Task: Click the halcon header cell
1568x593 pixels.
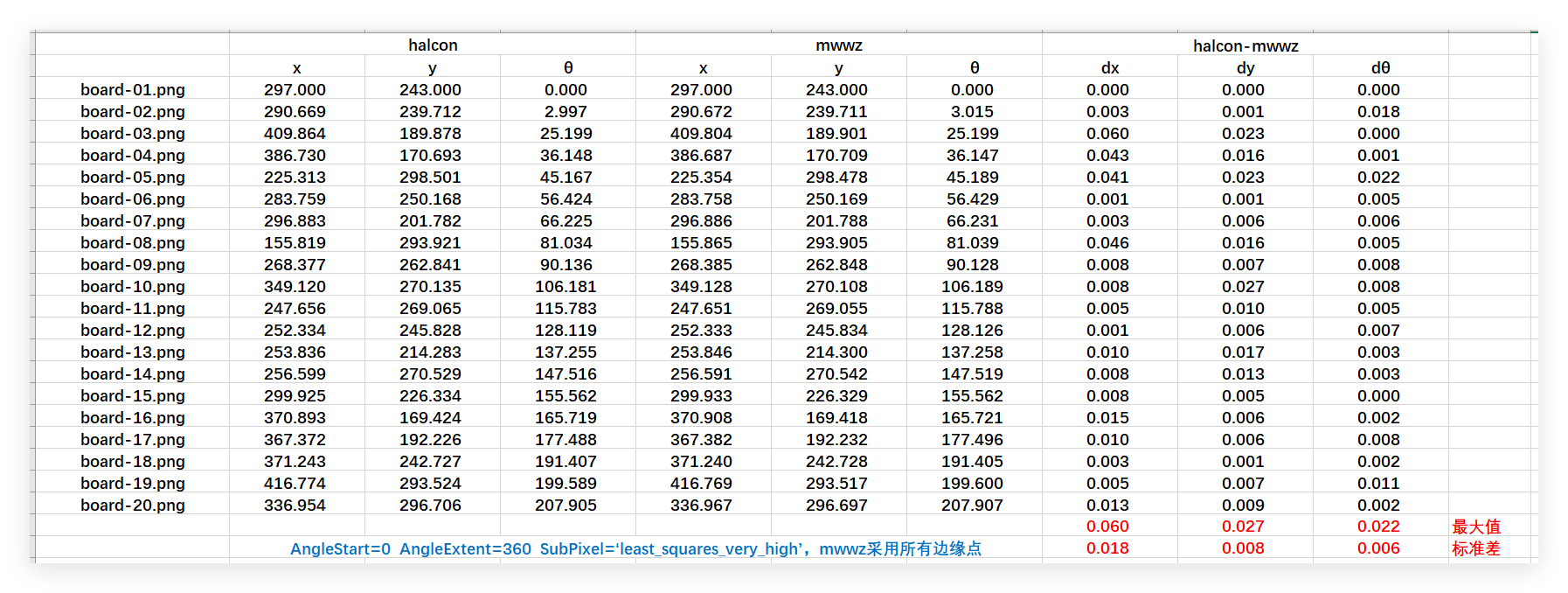Action: (x=433, y=45)
